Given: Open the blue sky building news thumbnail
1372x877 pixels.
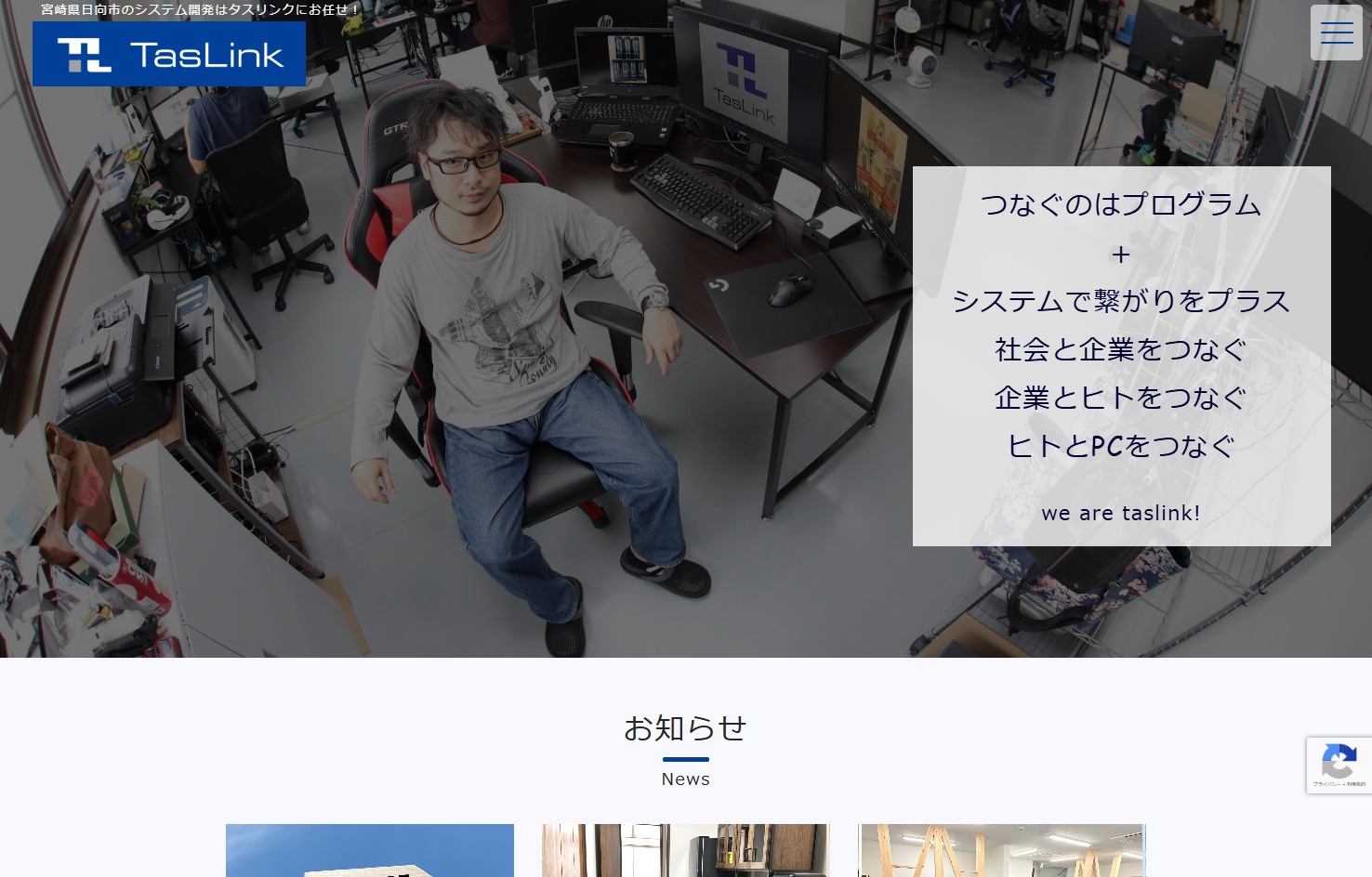Looking at the screenshot, I should pyautogui.click(x=370, y=850).
